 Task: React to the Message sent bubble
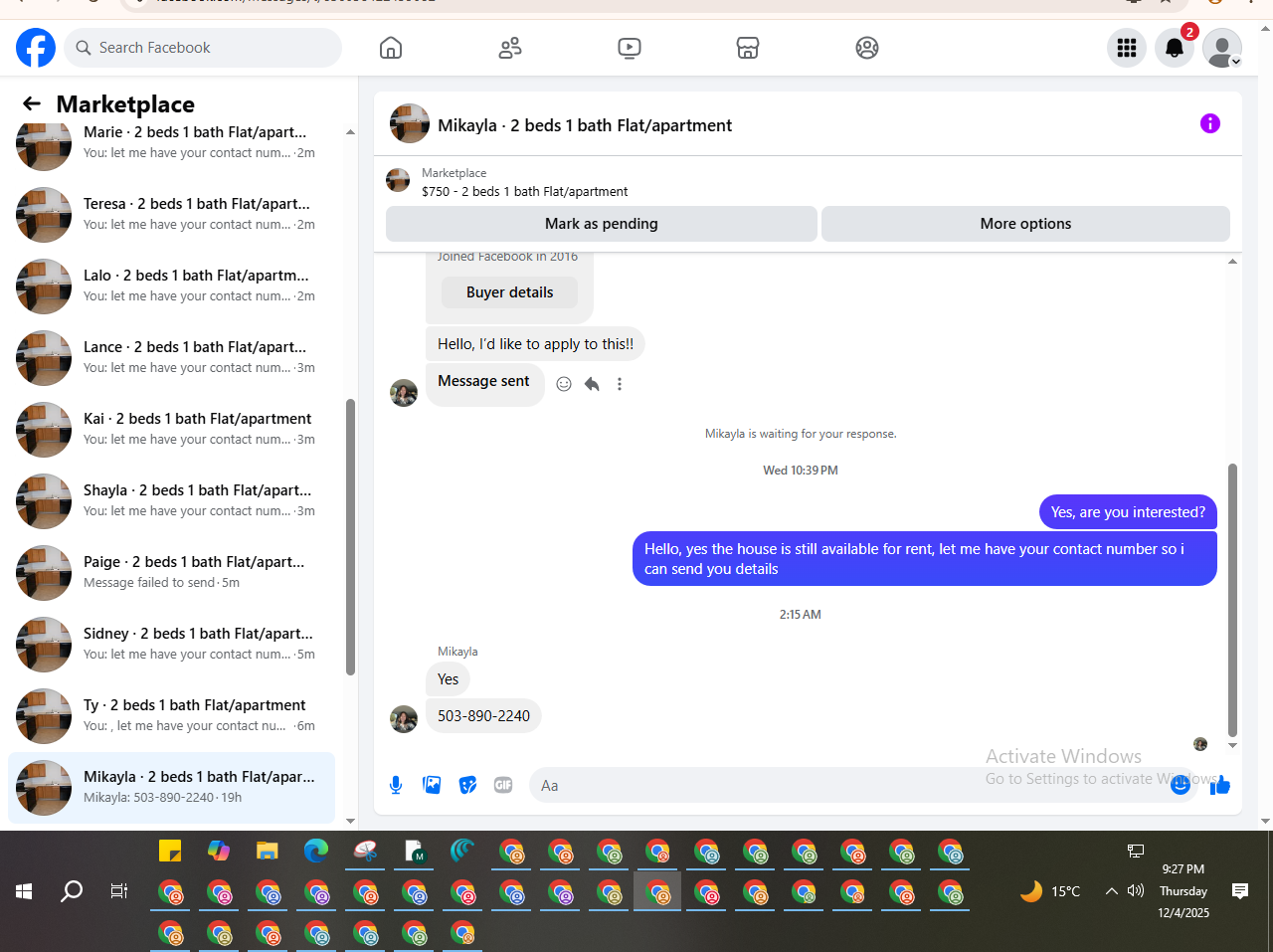coord(564,384)
